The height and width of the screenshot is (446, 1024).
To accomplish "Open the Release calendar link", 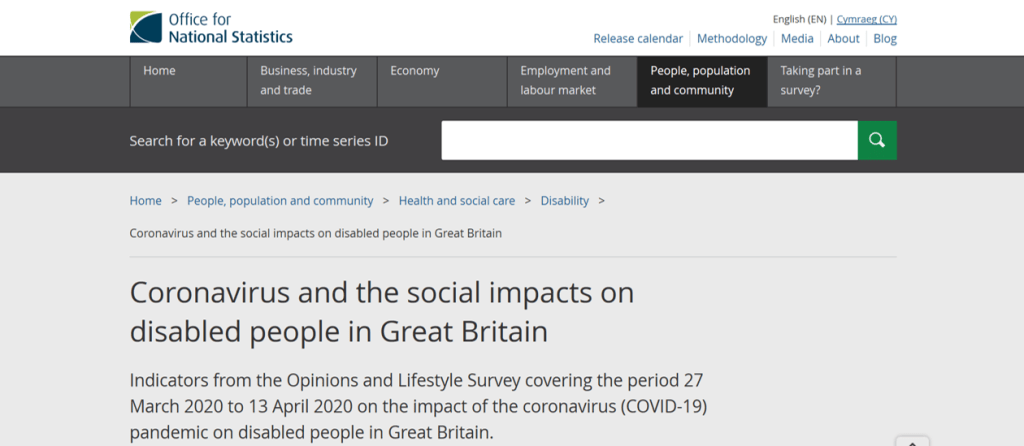I will point(638,39).
